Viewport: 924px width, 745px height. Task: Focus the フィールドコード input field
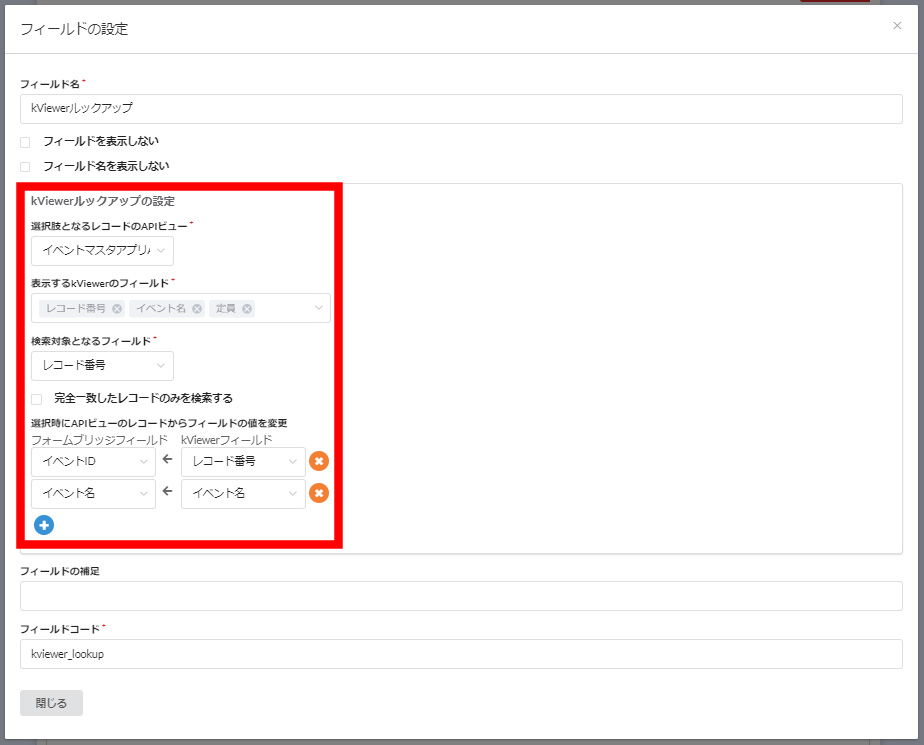click(x=461, y=654)
